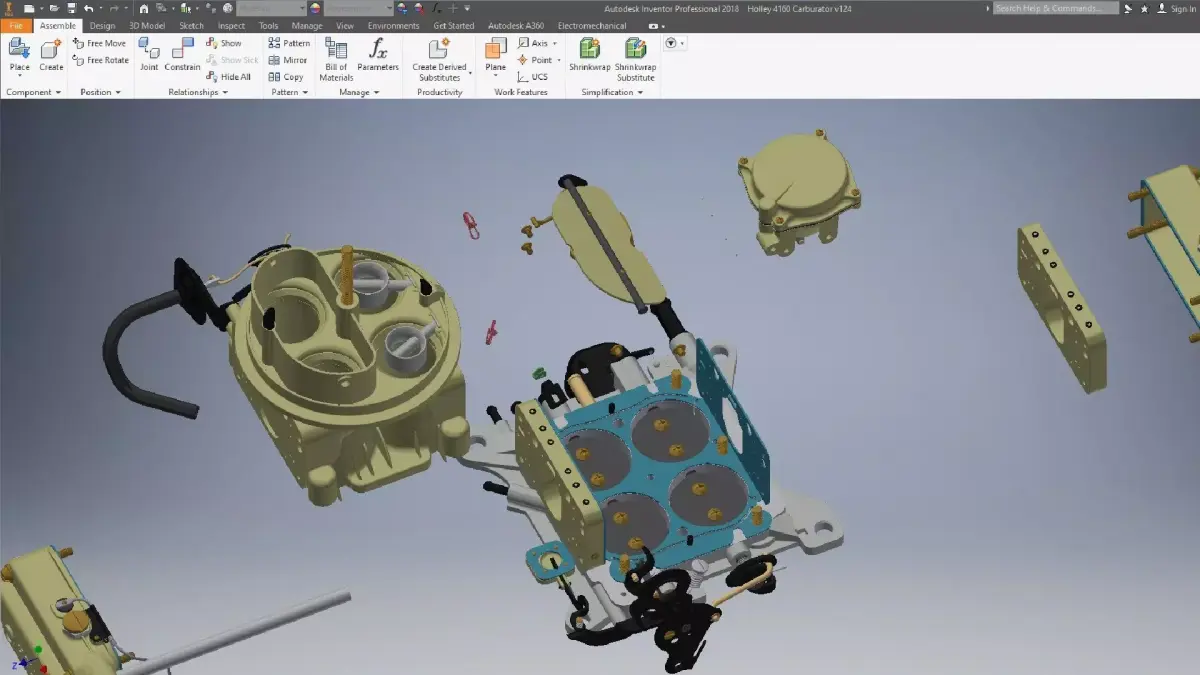1200x675 pixels.
Task: Click Hide All relationships
Action: (229, 77)
